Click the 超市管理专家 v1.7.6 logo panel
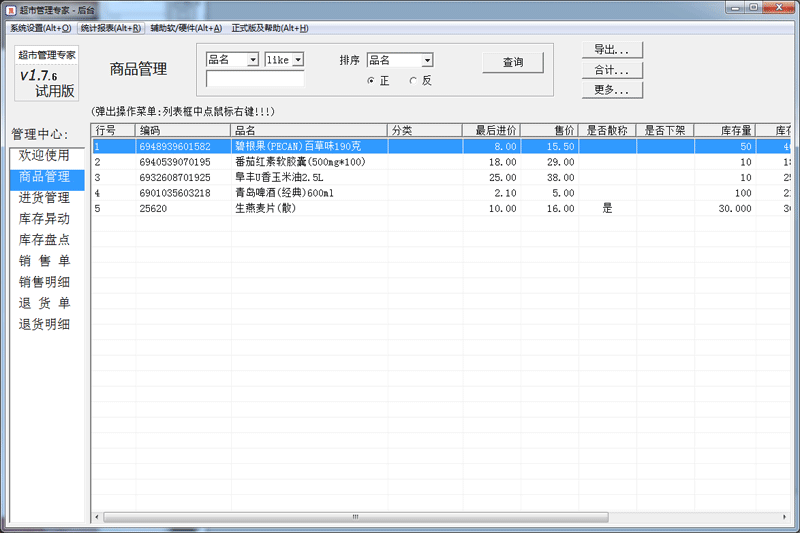 click(x=47, y=74)
